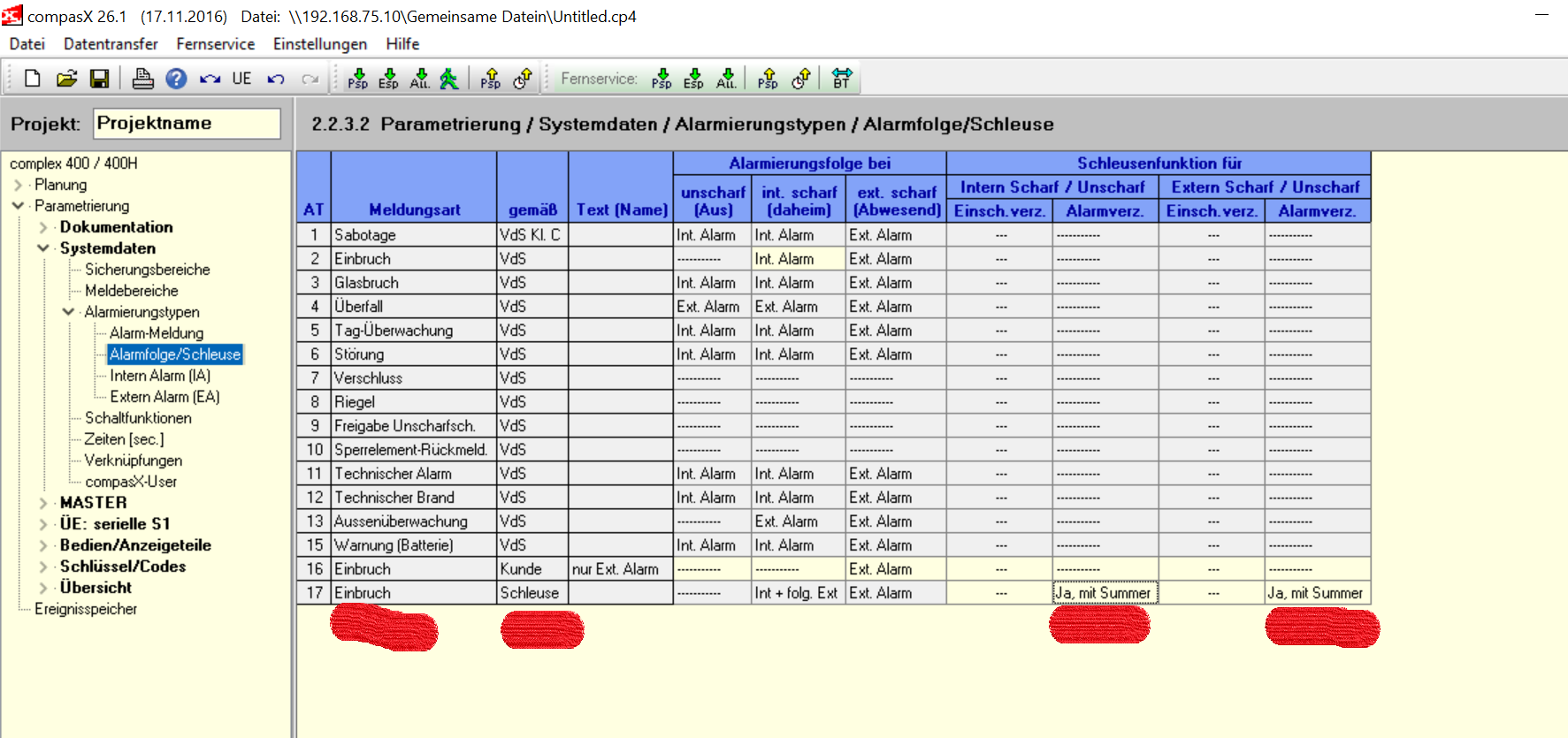Click the BT icon with the blue double arrow
1568x738 pixels.
click(x=841, y=79)
